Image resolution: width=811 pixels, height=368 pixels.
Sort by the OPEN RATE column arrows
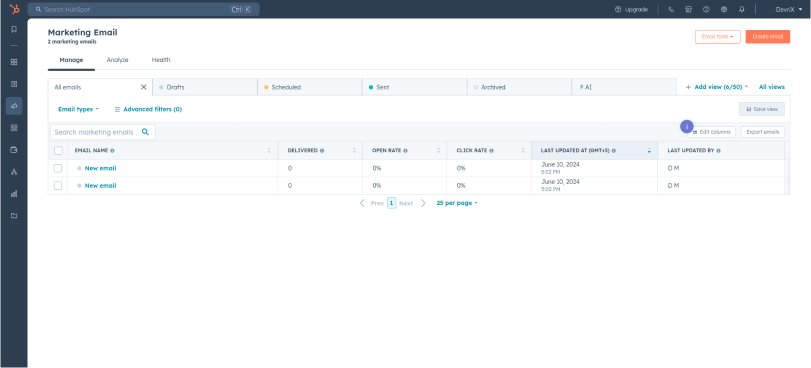click(439, 151)
